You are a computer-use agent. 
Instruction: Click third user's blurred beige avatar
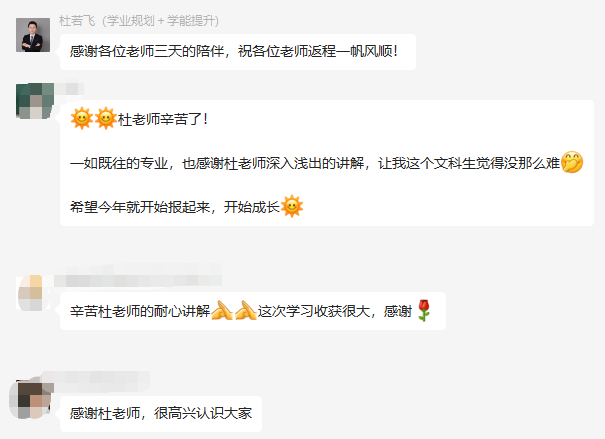(x=33, y=293)
